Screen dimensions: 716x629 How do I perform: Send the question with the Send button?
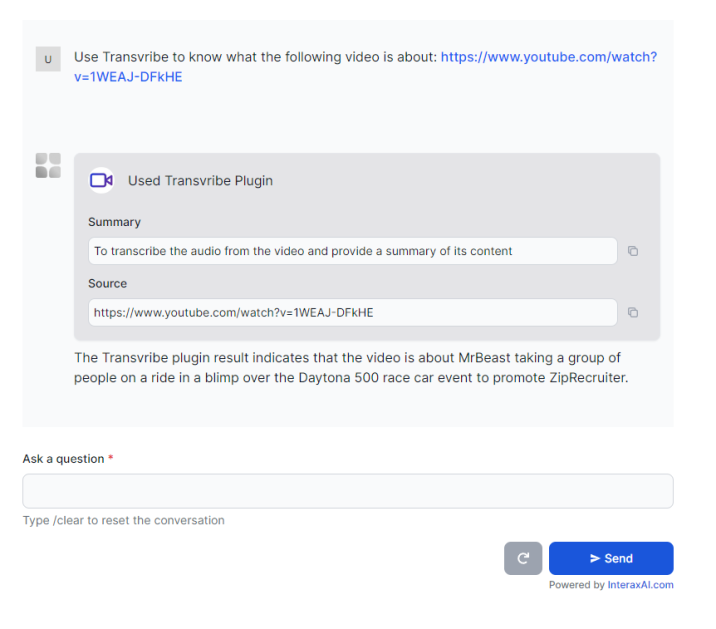611,558
